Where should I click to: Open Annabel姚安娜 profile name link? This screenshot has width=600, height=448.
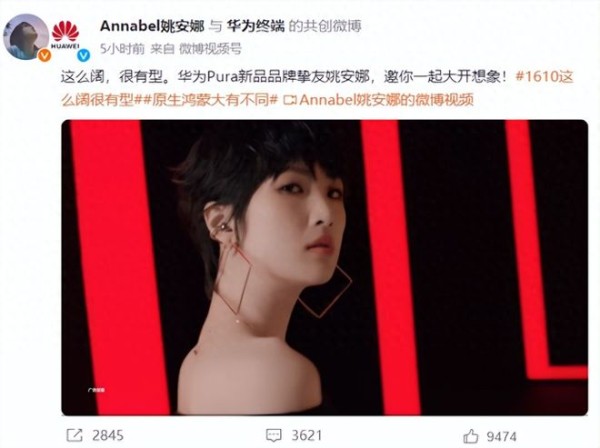[x=152, y=26]
